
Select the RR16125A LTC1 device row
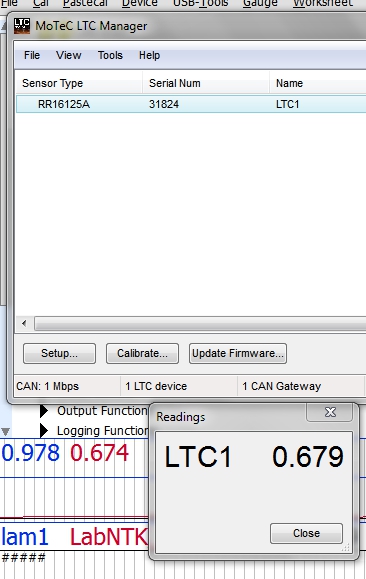[x=191, y=104]
